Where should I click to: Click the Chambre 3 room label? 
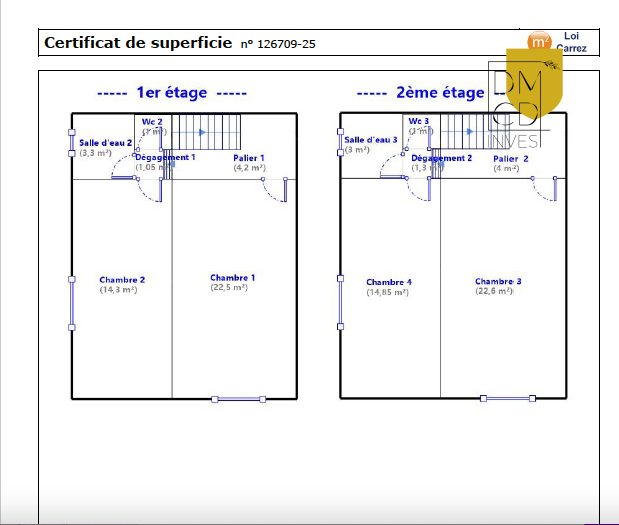(x=498, y=282)
